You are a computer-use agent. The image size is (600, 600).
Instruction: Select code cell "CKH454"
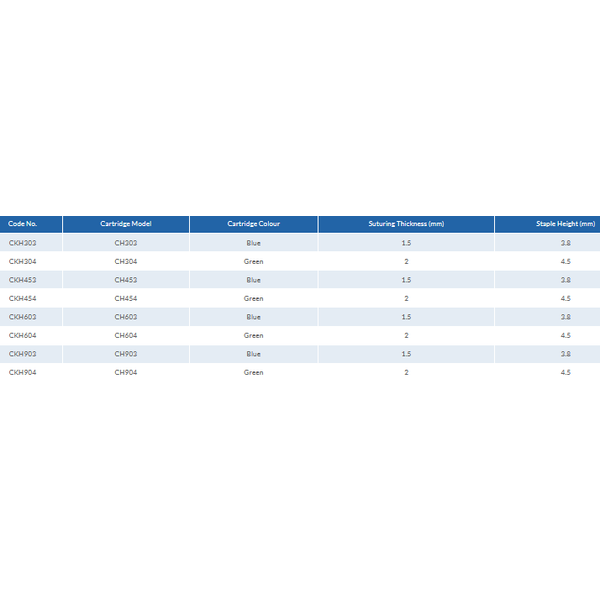coord(23,298)
